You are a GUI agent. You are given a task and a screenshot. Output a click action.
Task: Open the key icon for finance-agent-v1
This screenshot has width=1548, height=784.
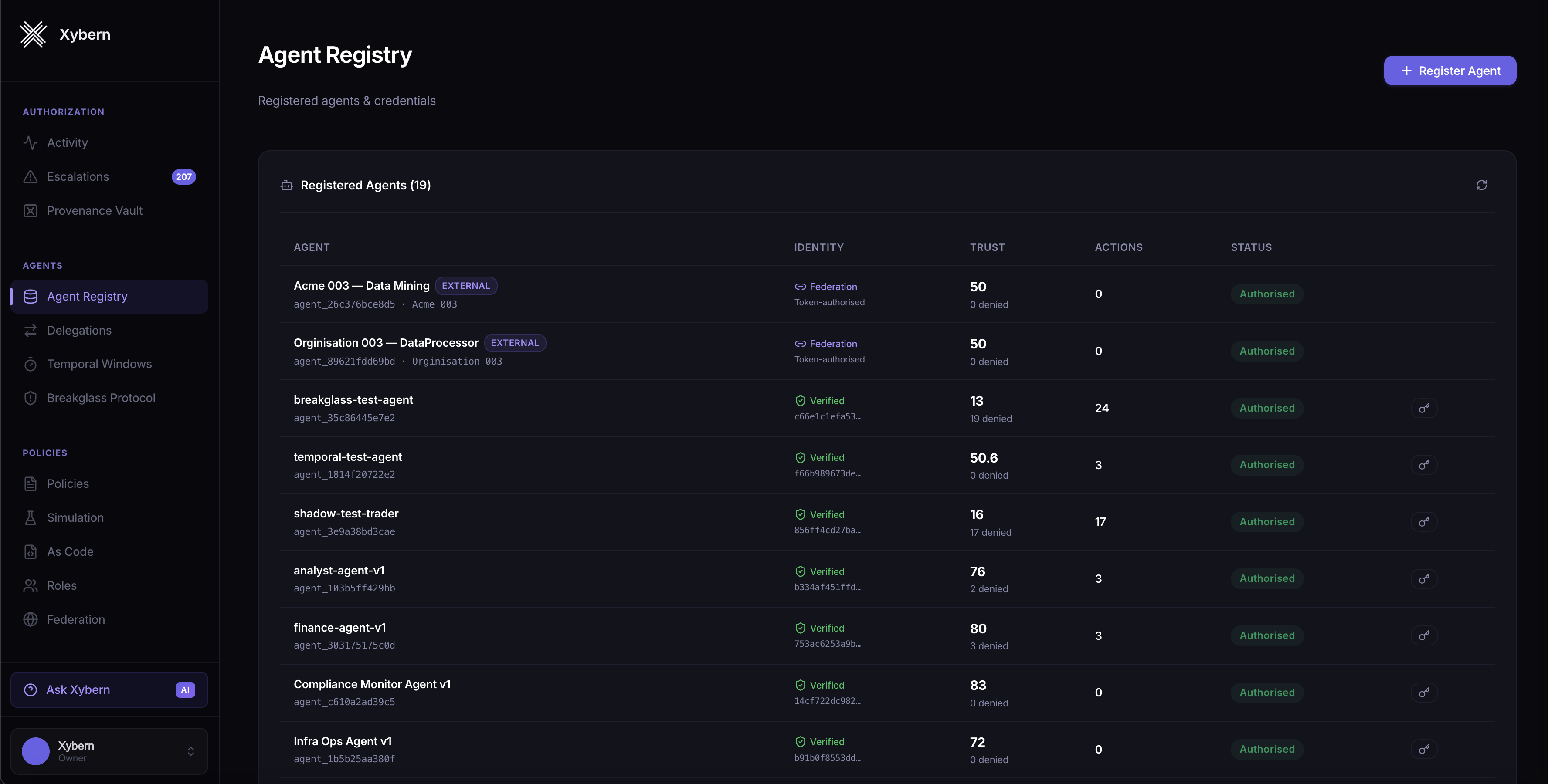point(1424,635)
